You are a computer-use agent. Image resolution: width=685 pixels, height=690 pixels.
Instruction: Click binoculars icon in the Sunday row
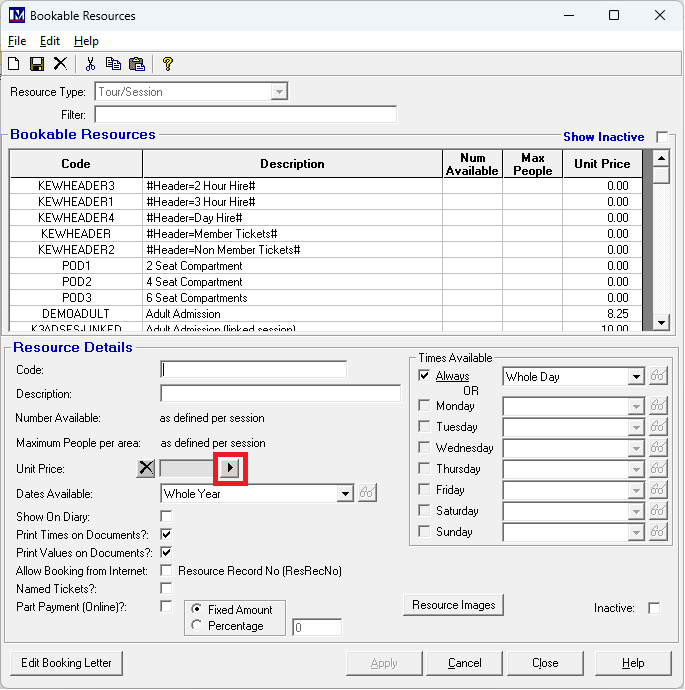click(658, 532)
